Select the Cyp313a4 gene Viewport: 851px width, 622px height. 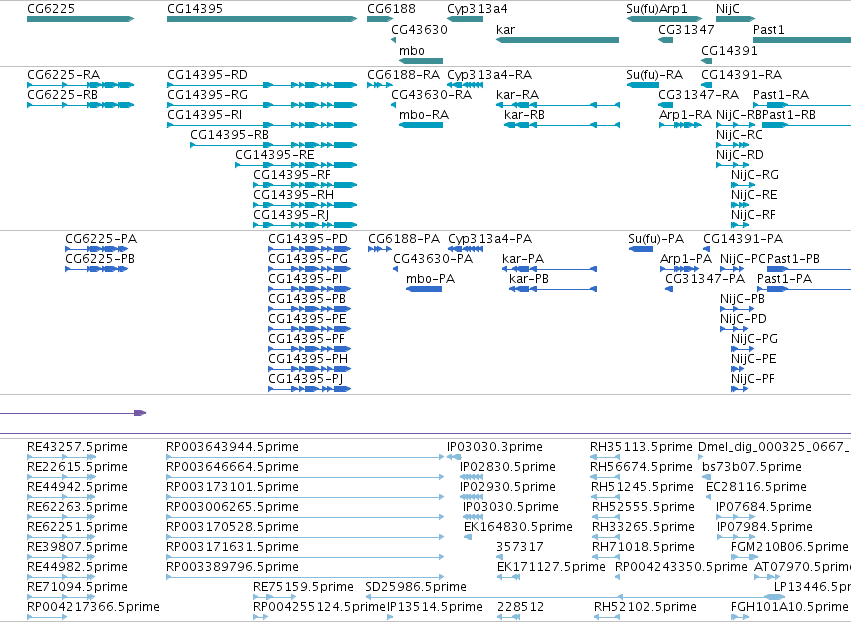pos(465,19)
